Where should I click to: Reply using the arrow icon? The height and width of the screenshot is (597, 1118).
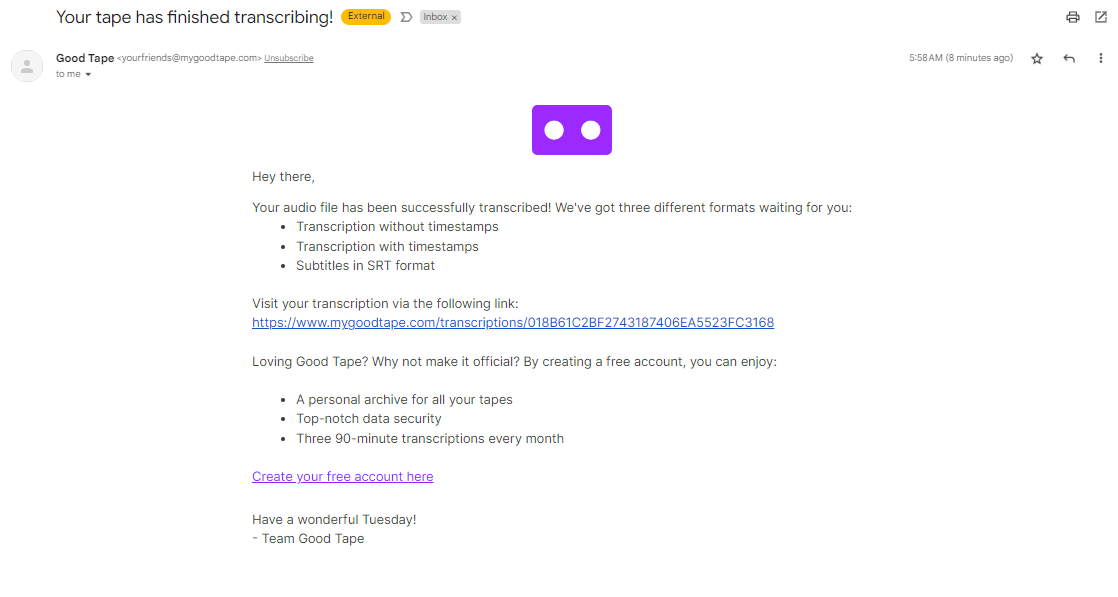(1069, 59)
